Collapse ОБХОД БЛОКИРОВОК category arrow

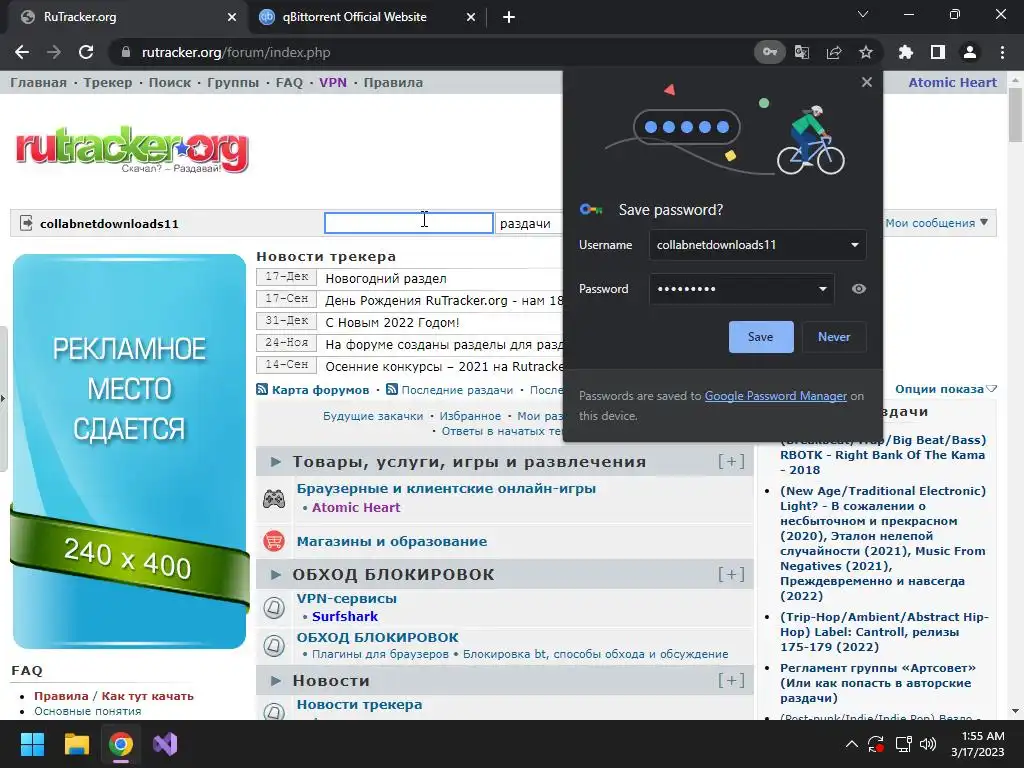click(276, 575)
